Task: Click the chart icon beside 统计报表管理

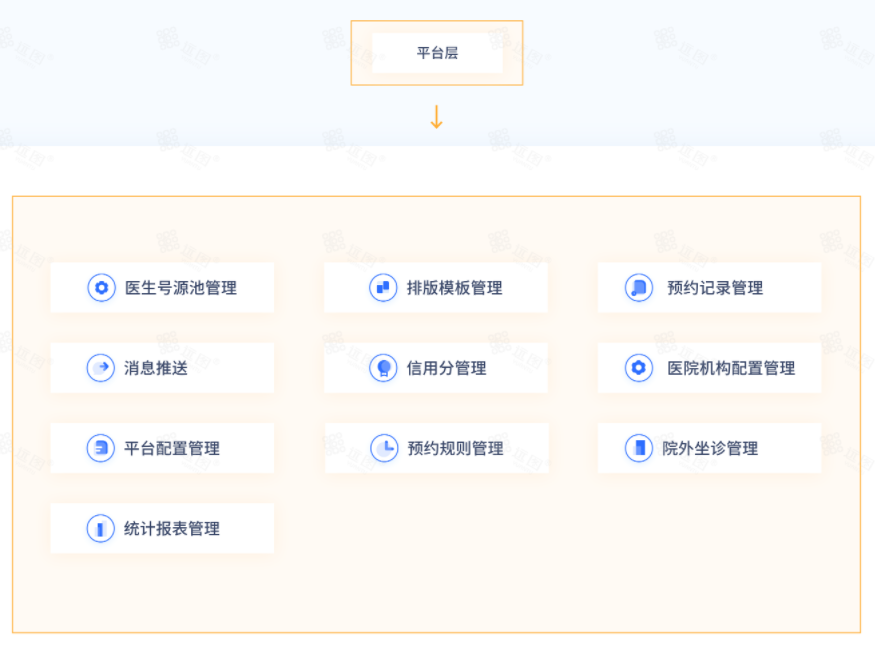Action: [x=101, y=529]
